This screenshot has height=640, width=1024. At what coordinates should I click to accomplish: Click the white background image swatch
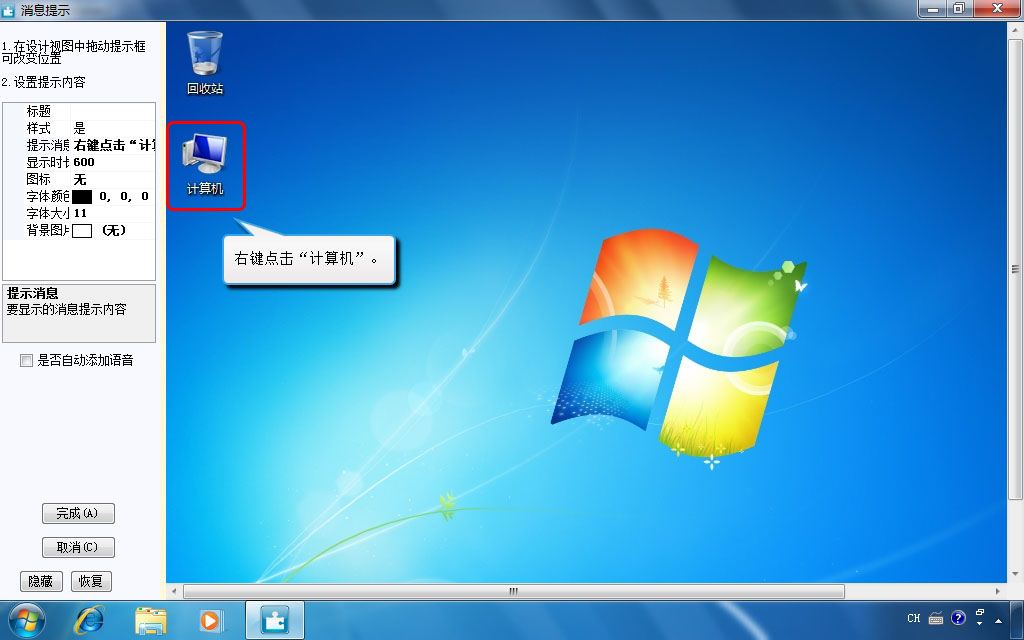[x=82, y=231]
